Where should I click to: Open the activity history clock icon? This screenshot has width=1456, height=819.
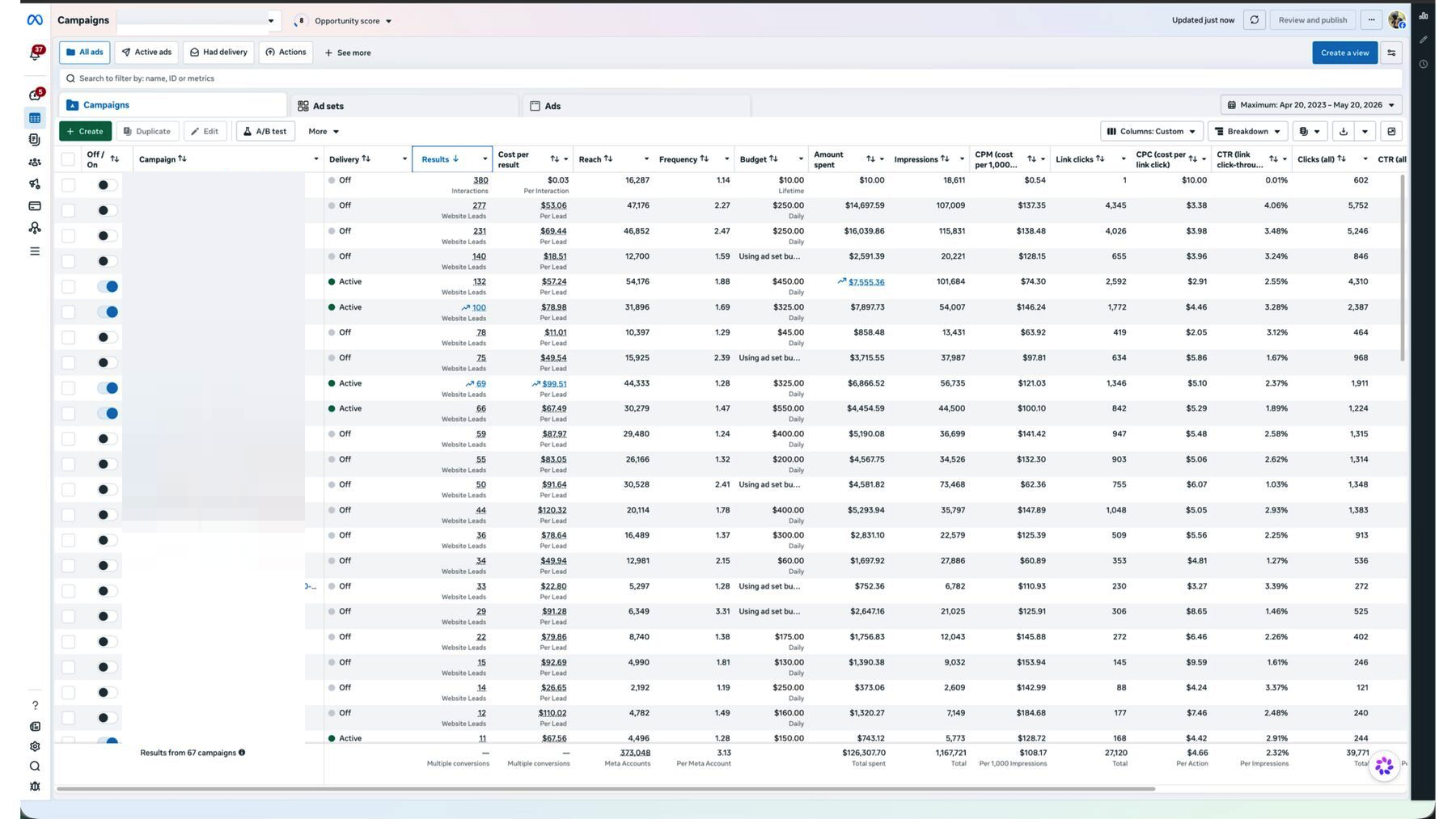[x=1423, y=64]
